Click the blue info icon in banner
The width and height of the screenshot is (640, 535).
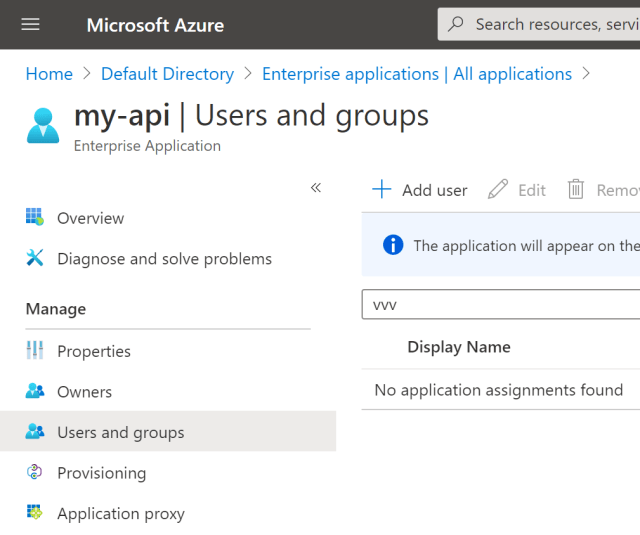click(x=393, y=245)
